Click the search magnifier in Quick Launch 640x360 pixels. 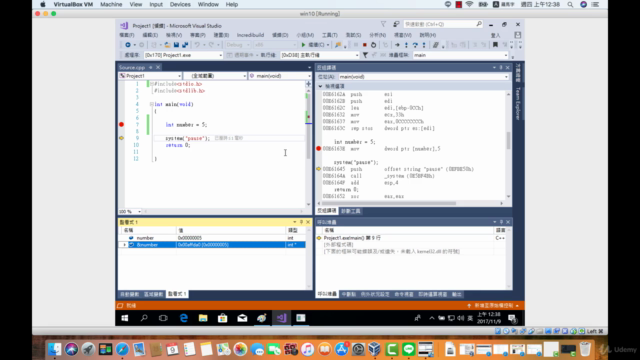click(479, 24)
